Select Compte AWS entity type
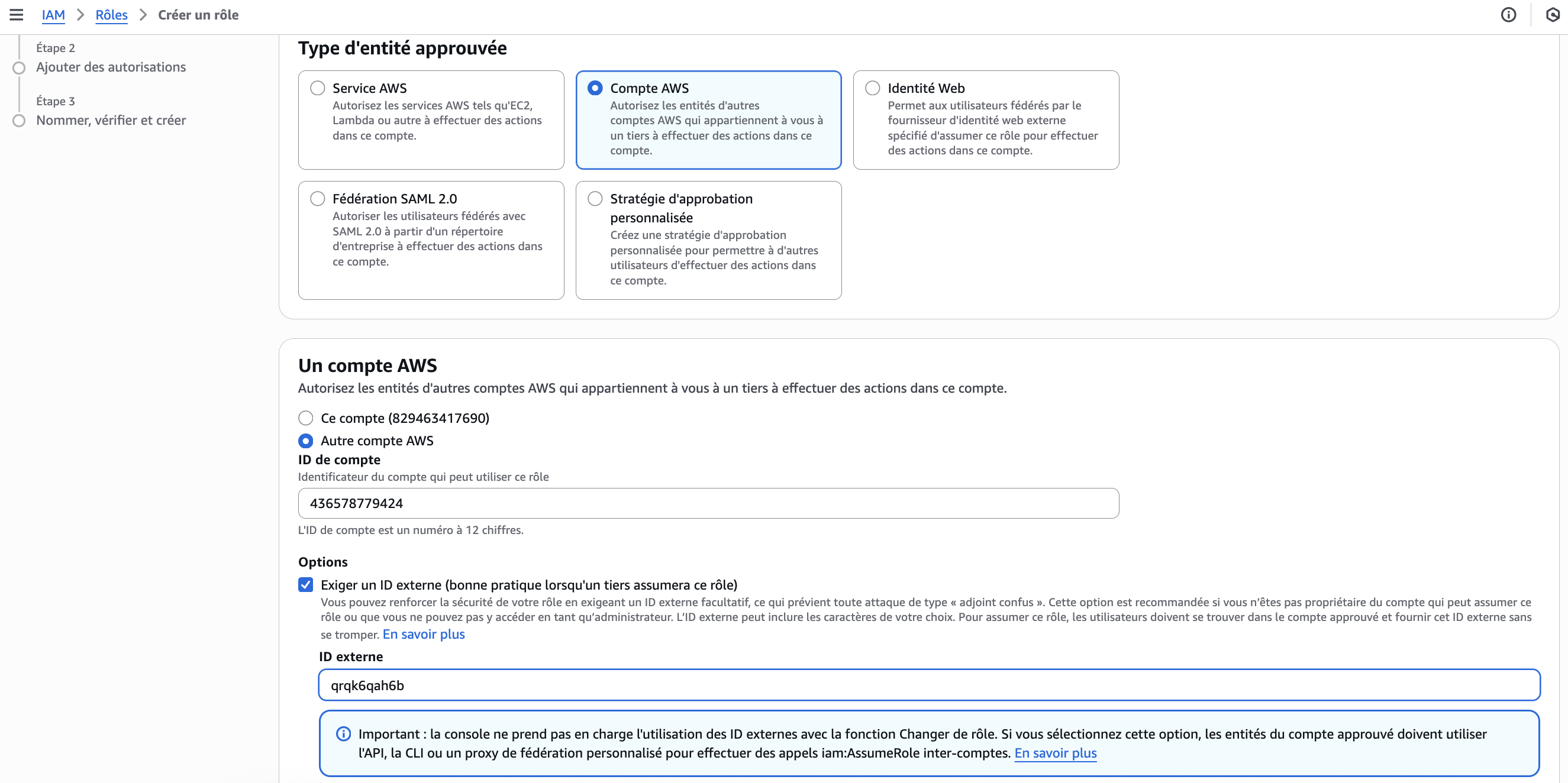Image resolution: width=1568 pixels, height=783 pixels. tap(595, 88)
